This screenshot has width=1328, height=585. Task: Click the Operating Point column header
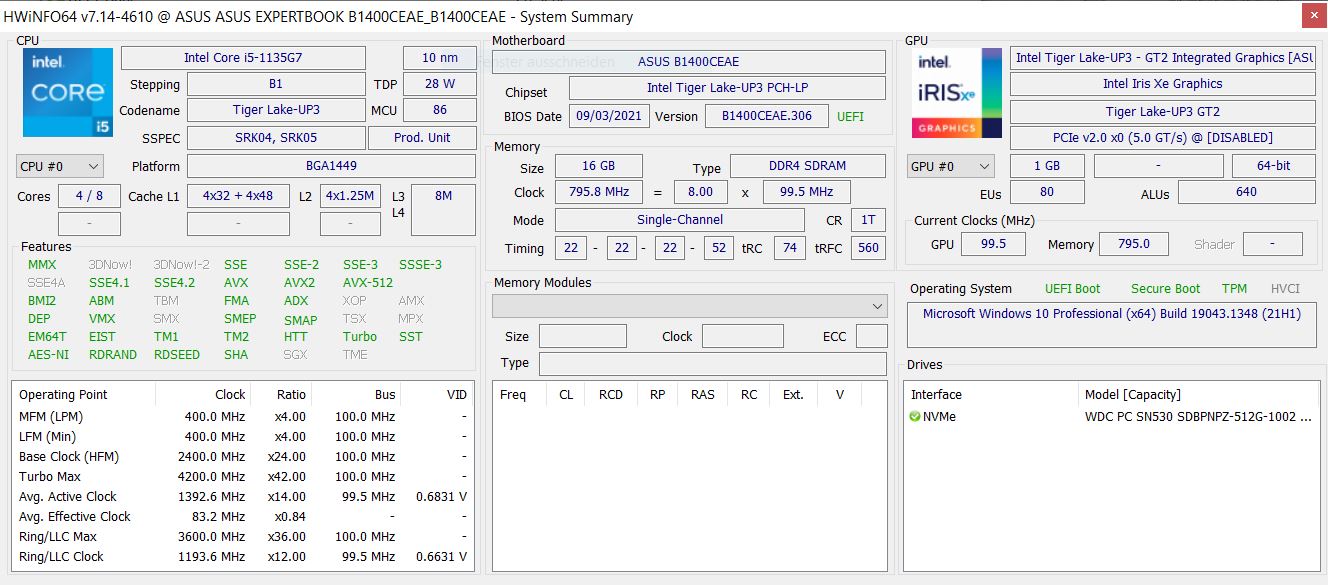point(63,395)
